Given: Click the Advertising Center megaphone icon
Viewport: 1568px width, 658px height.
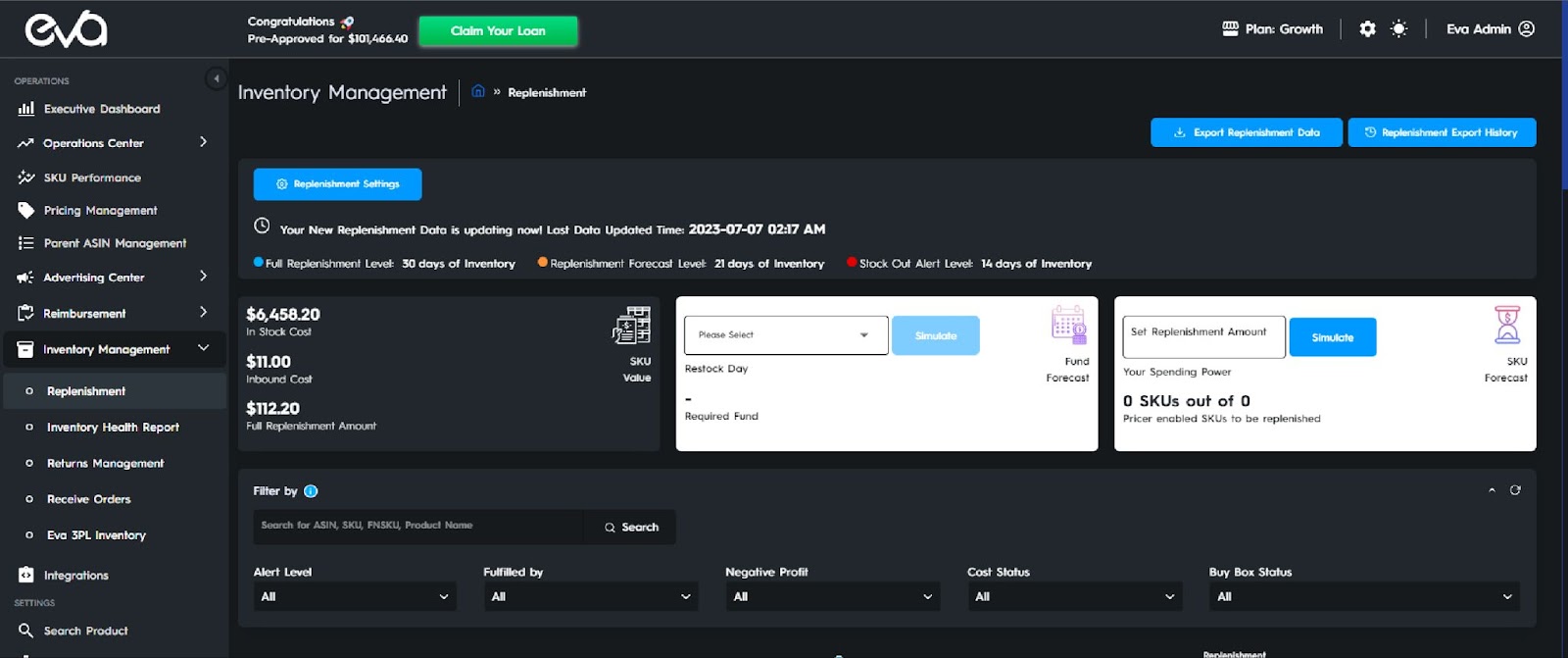Looking at the screenshot, I should point(25,278).
